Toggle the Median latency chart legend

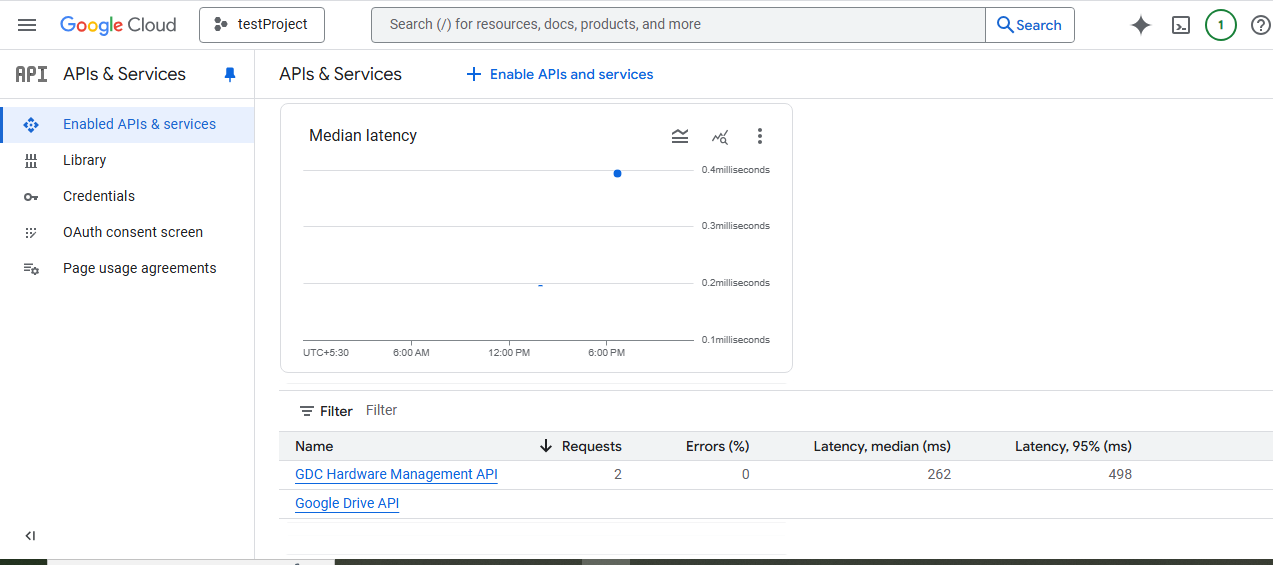680,136
